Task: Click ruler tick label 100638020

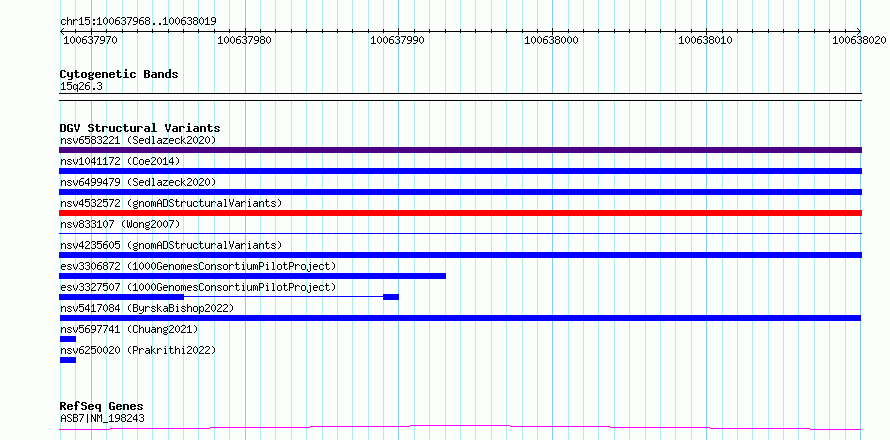Action: [x=859, y=40]
